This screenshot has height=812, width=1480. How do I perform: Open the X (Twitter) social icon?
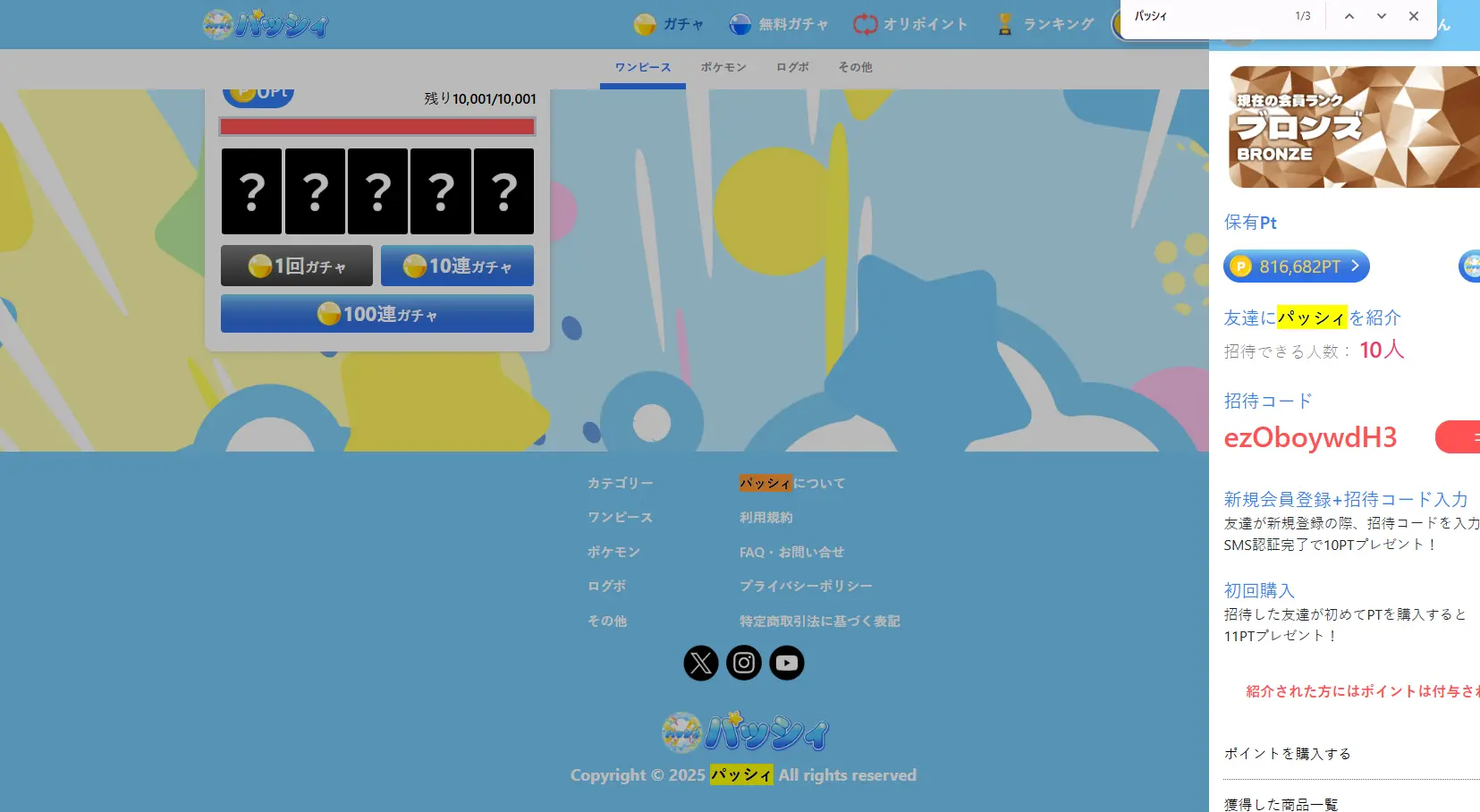701,663
